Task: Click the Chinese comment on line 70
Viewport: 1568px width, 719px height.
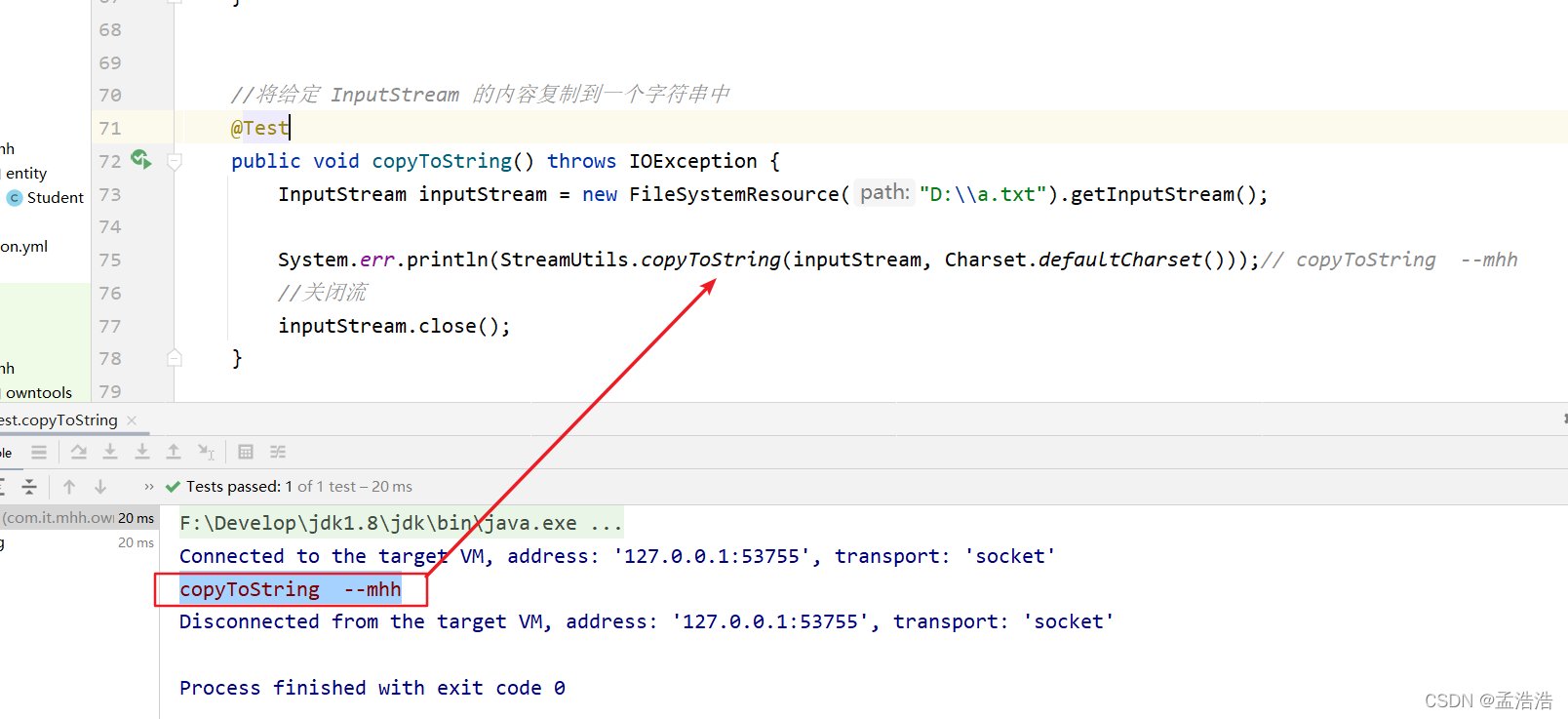Action: point(481,95)
